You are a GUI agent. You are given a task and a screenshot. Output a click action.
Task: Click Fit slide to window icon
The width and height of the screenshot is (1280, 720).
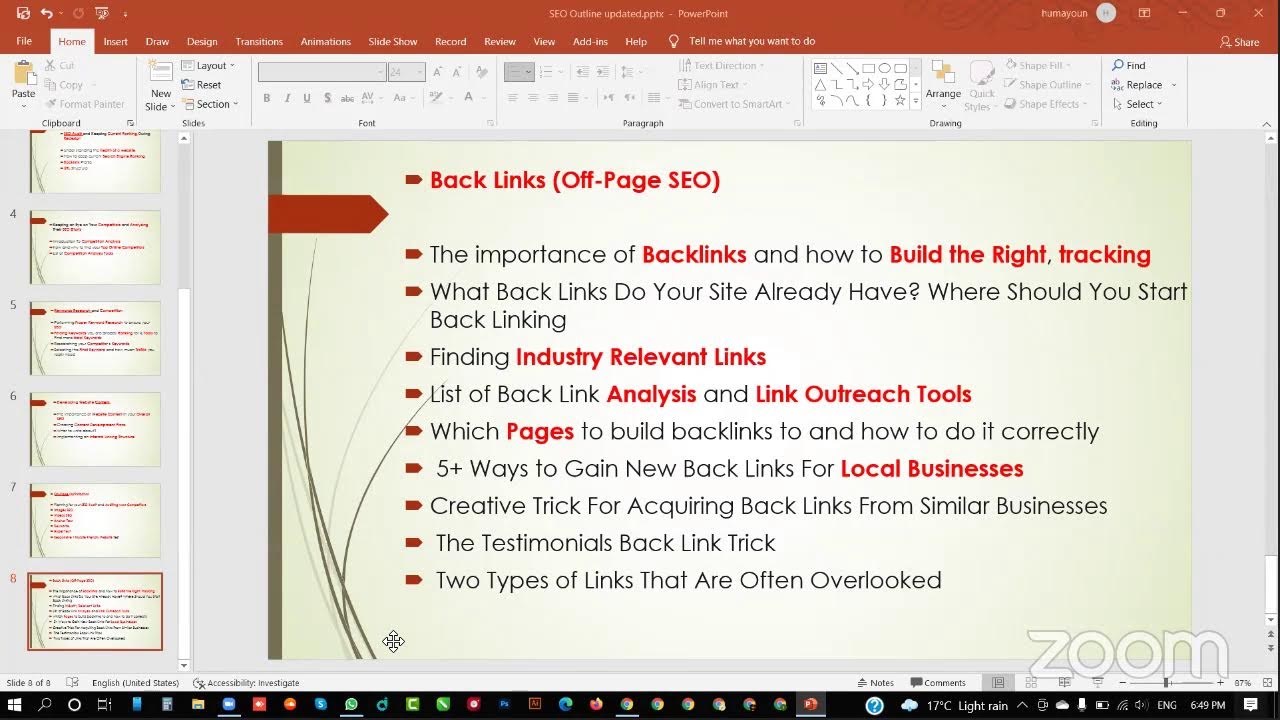[x=1268, y=683]
